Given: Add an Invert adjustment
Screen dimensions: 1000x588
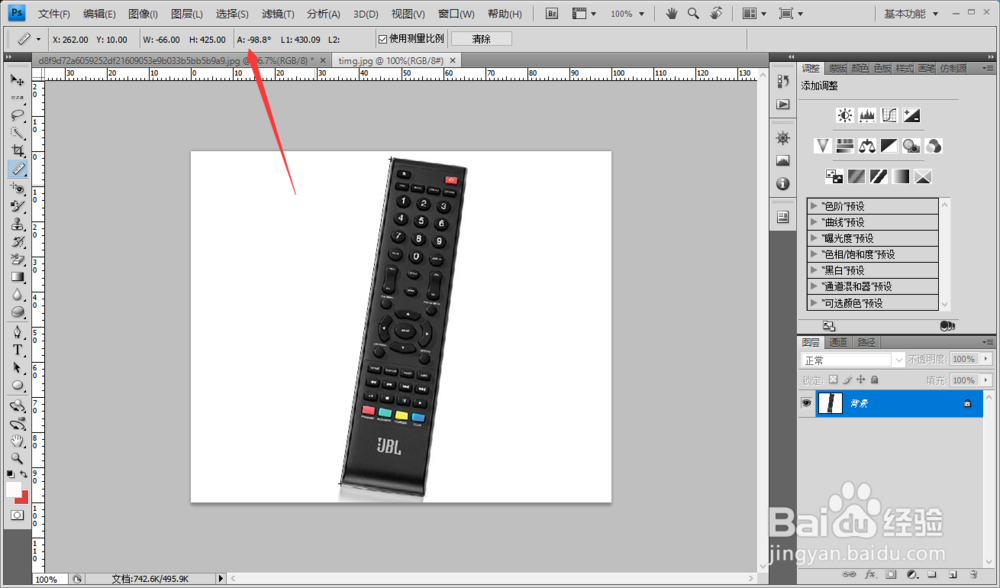Looking at the screenshot, I should coord(834,176).
